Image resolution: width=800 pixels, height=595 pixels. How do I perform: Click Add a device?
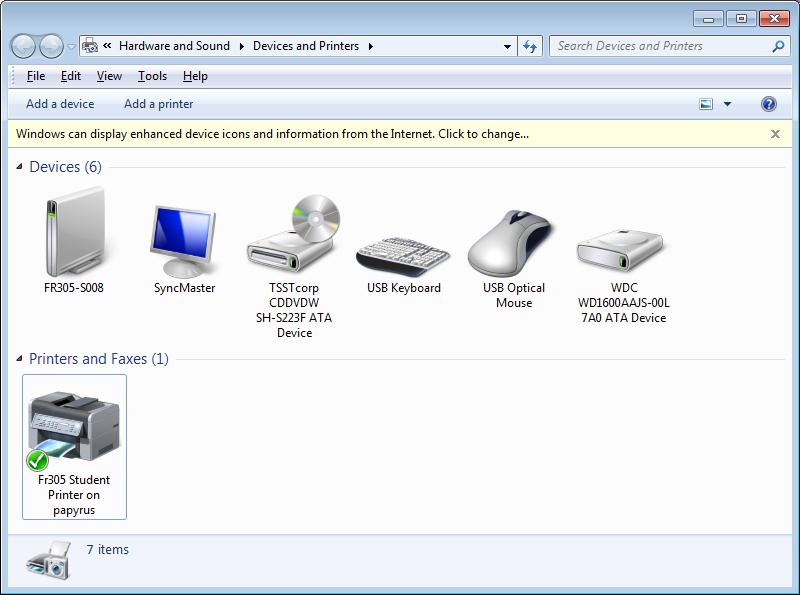pyautogui.click(x=60, y=104)
